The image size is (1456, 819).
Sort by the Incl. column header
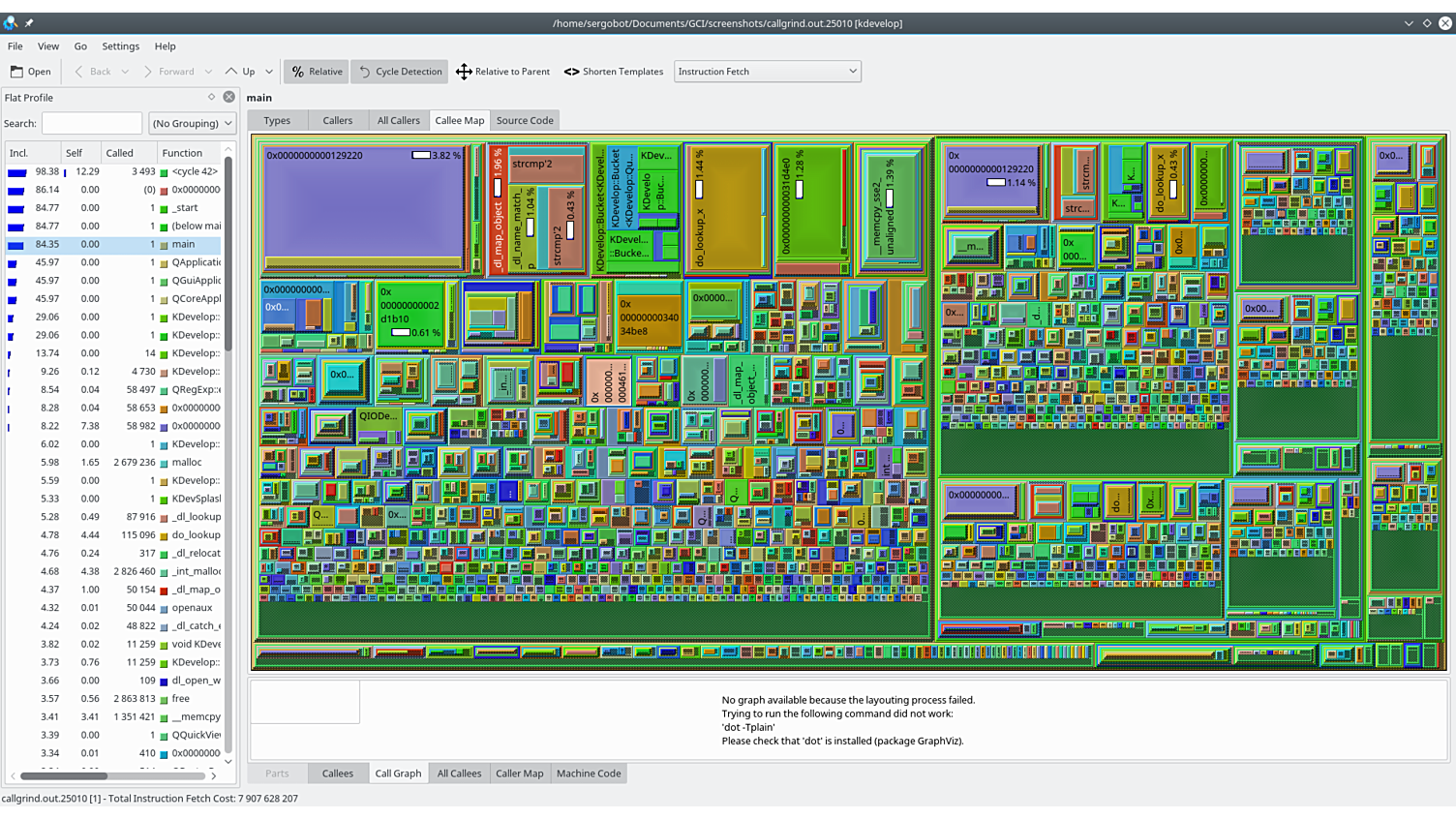tap(19, 153)
